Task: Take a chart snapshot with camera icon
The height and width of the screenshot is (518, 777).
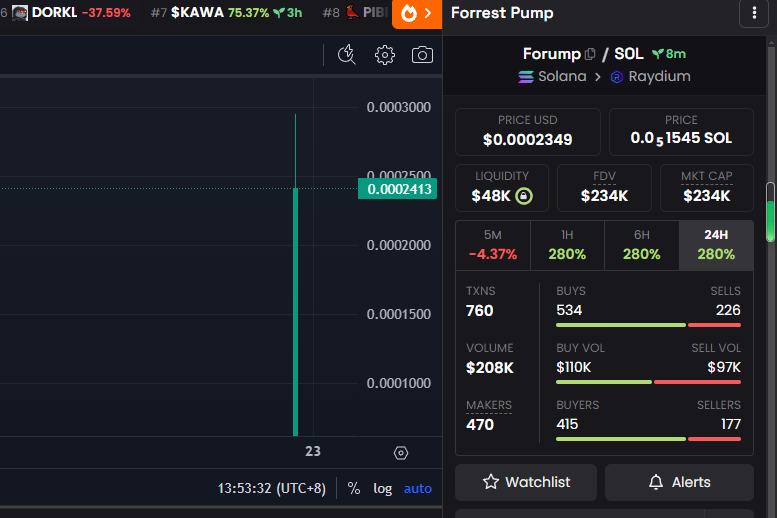Action: tap(422, 55)
